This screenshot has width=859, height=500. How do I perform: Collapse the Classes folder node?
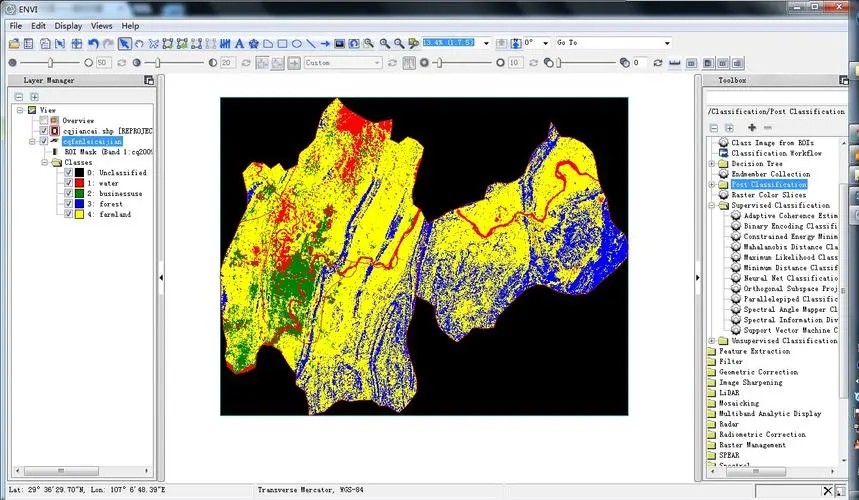44,163
